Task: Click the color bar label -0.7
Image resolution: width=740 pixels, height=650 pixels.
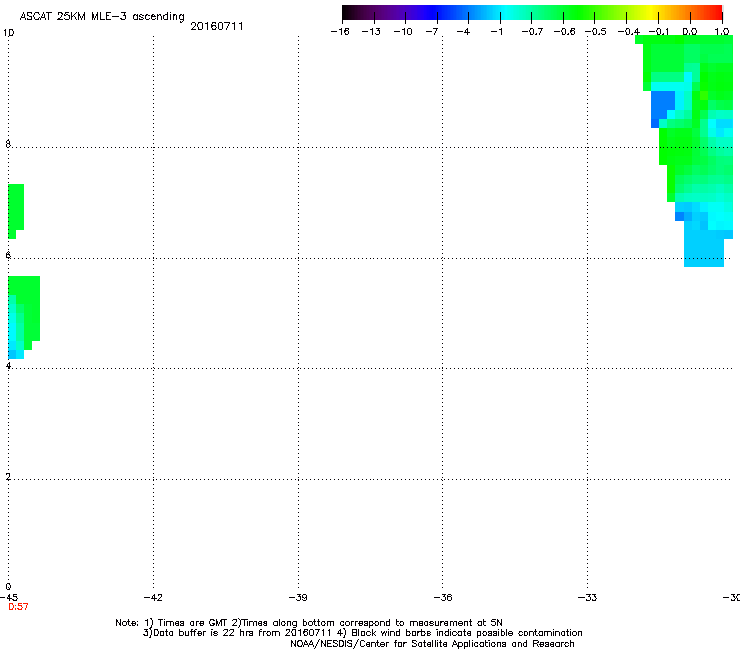Action: [x=532, y=32]
